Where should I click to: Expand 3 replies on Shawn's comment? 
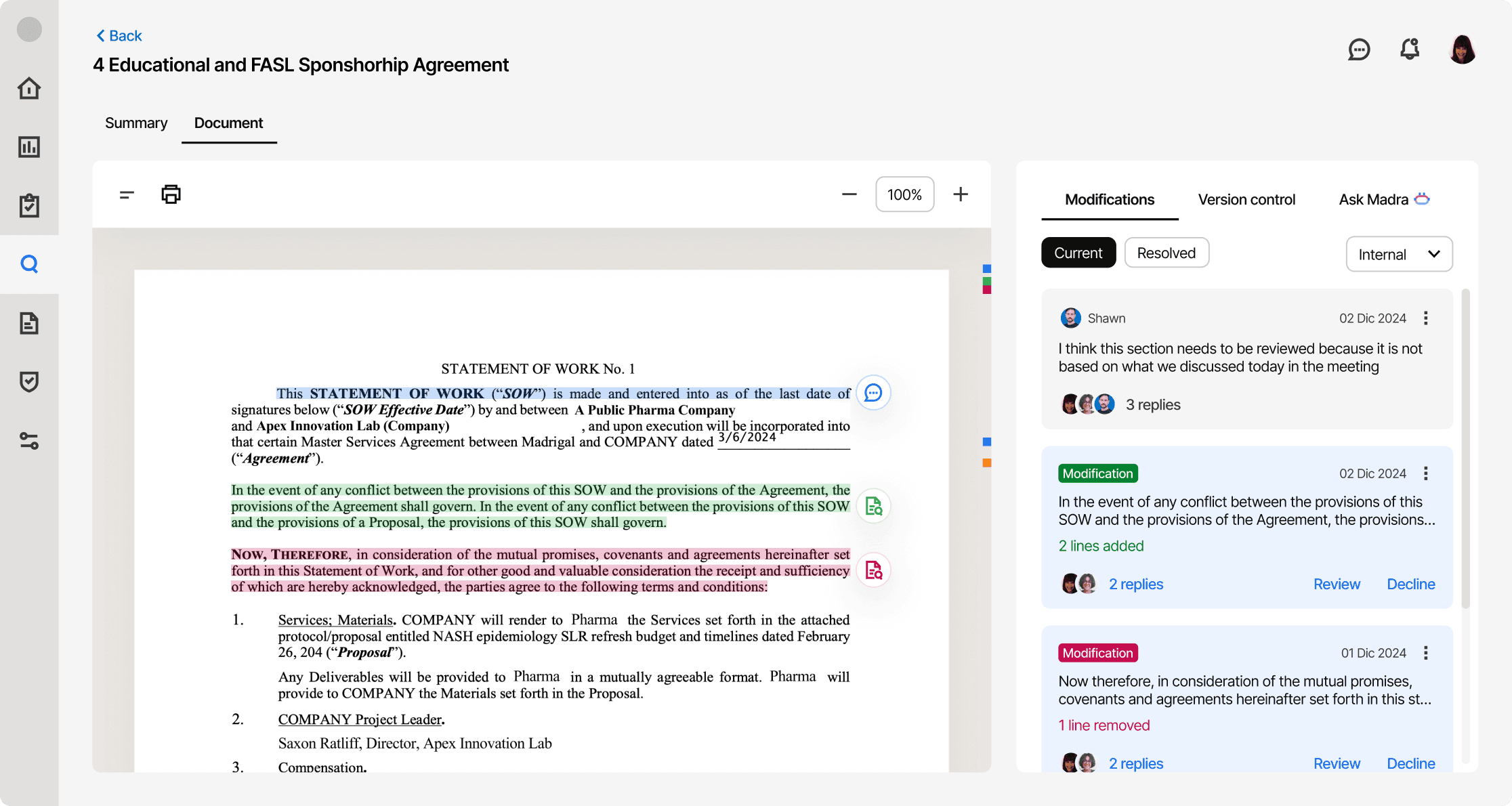(x=1152, y=404)
